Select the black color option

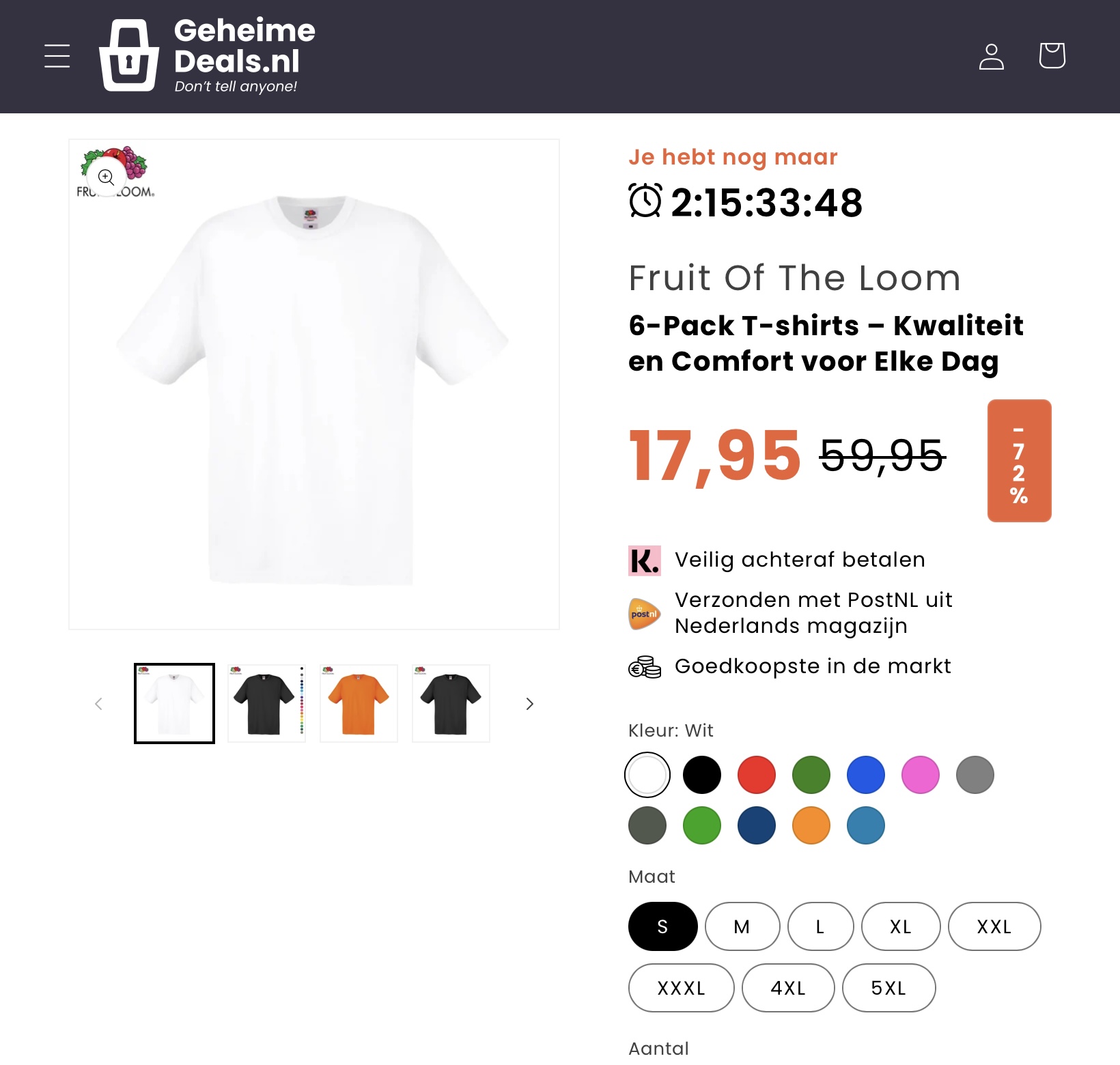[701, 774]
